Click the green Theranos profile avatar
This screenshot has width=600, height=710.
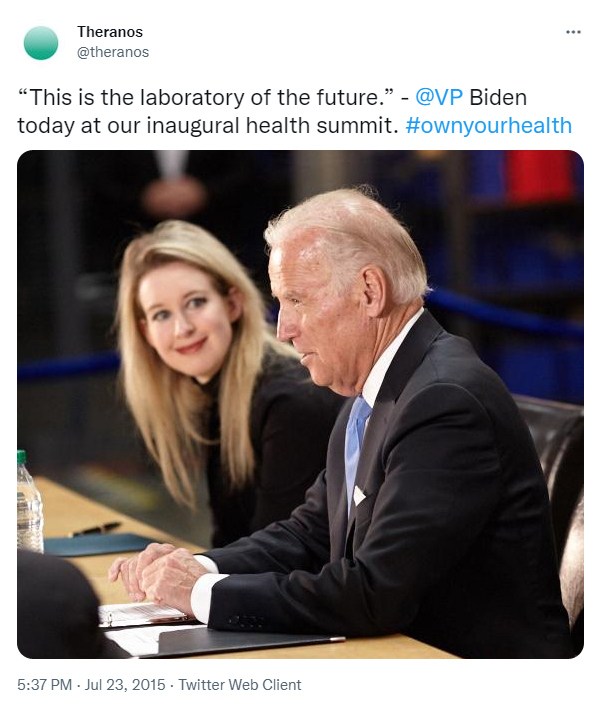[41, 43]
